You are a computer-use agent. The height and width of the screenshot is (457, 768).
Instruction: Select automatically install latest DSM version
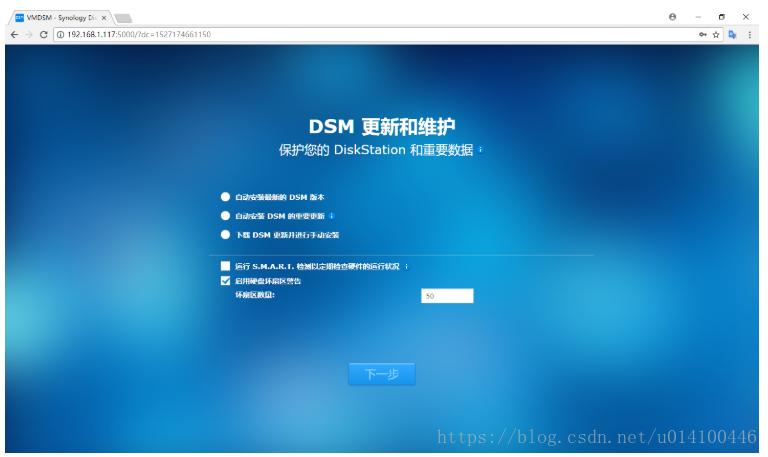(225, 197)
